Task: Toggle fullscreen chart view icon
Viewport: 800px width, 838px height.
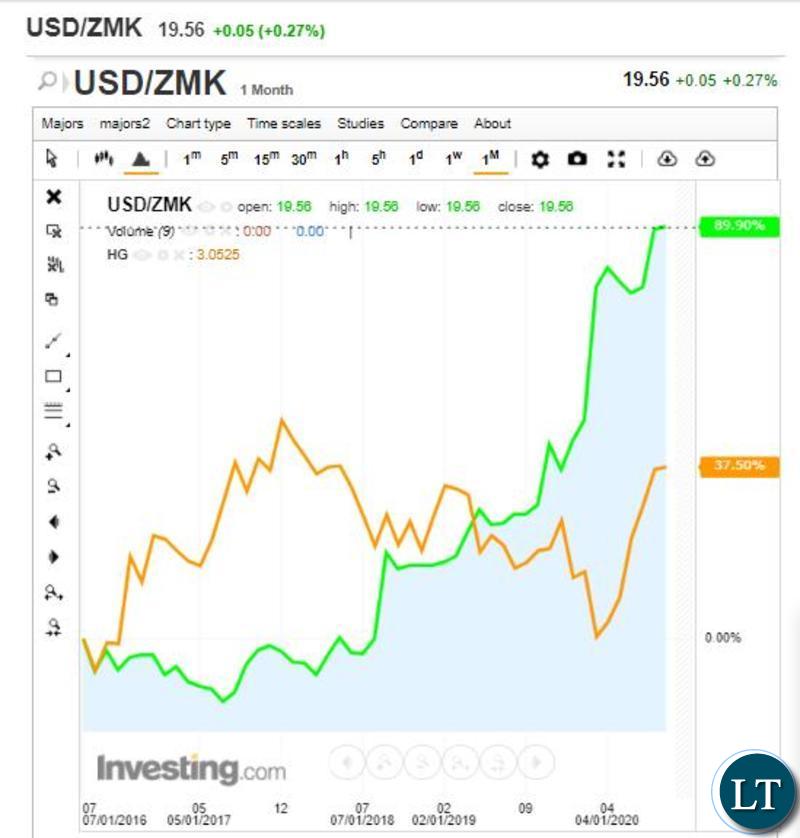Action: click(x=616, y=159)
